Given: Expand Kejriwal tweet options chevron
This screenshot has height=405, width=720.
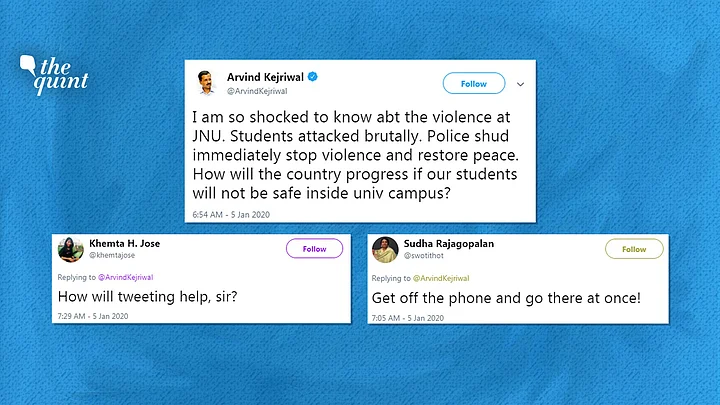Looking at the screenshot, I should (x=520, y=84).
